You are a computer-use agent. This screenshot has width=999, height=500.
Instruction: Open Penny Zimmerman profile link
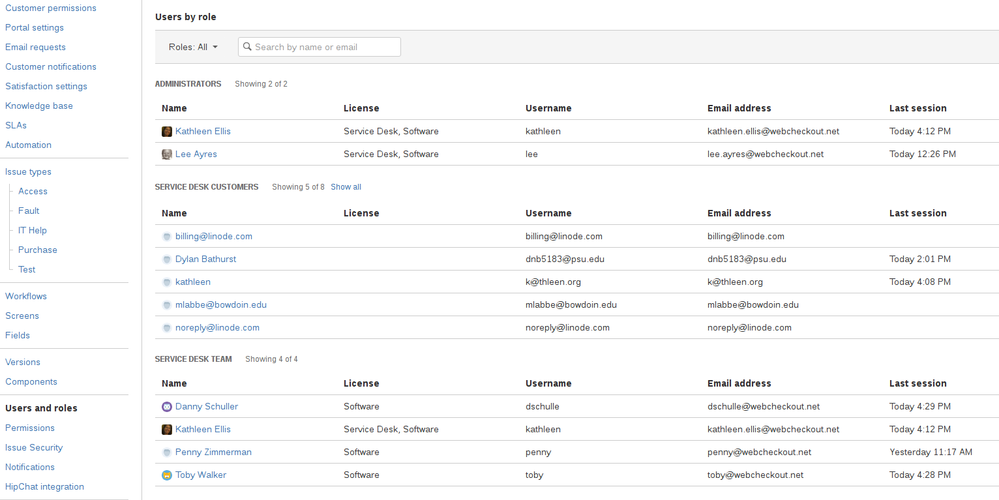point(213,452)
